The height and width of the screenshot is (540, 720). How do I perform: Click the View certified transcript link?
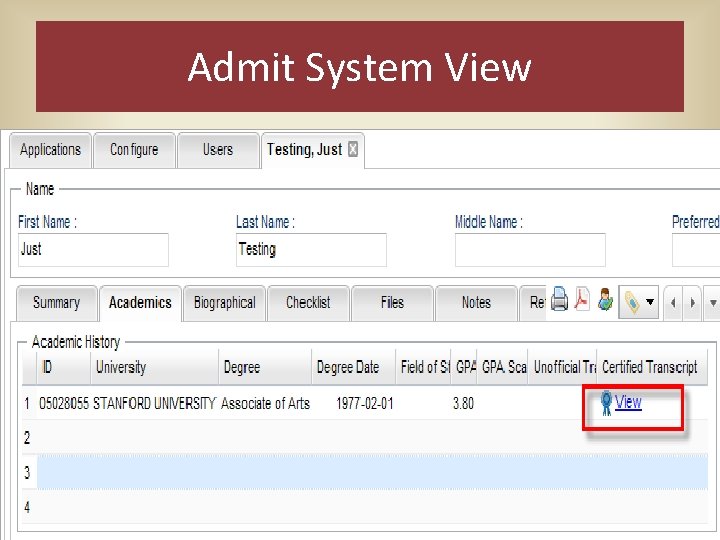point(628,402)
